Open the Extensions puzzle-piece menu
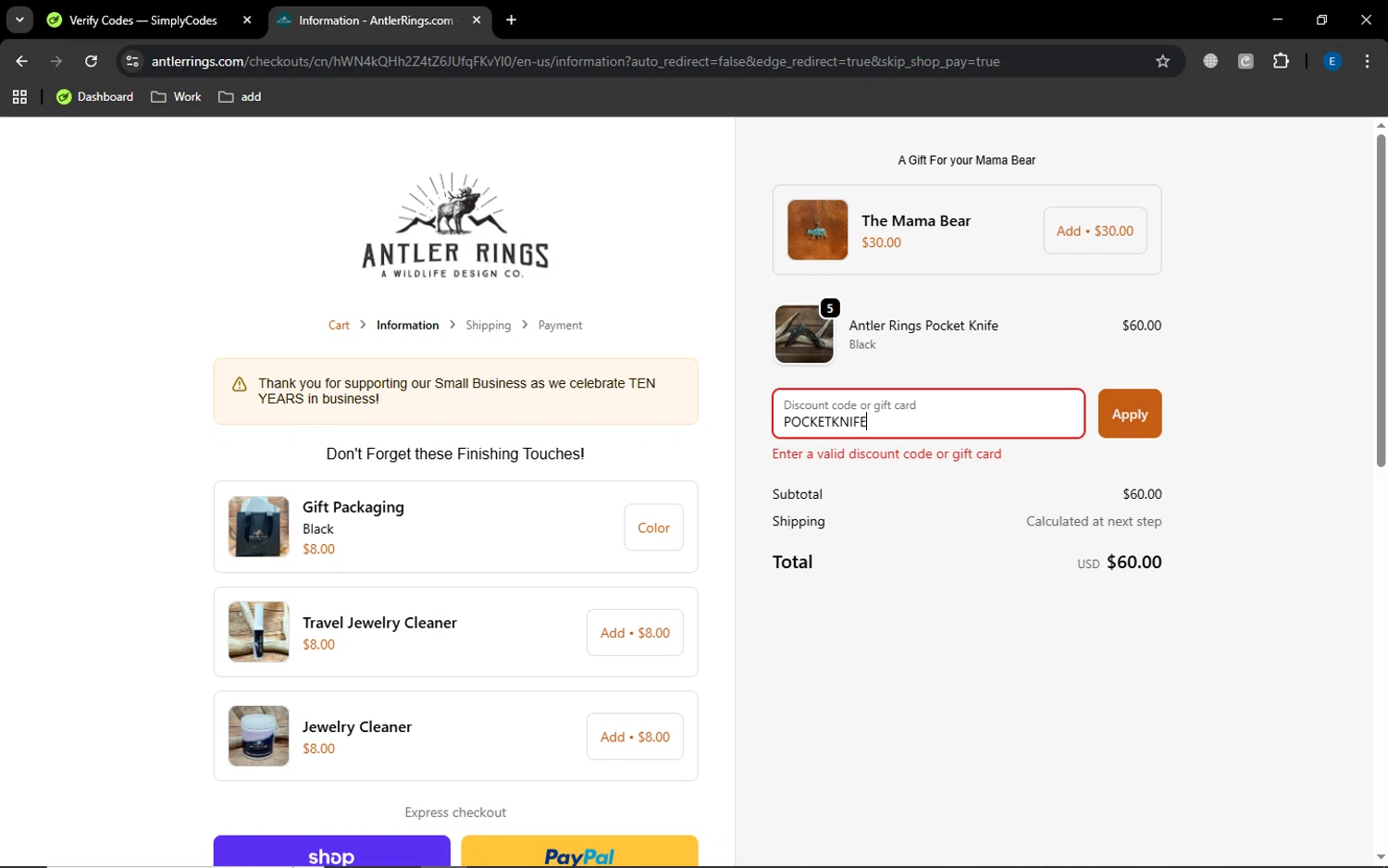 point(1281,61)
